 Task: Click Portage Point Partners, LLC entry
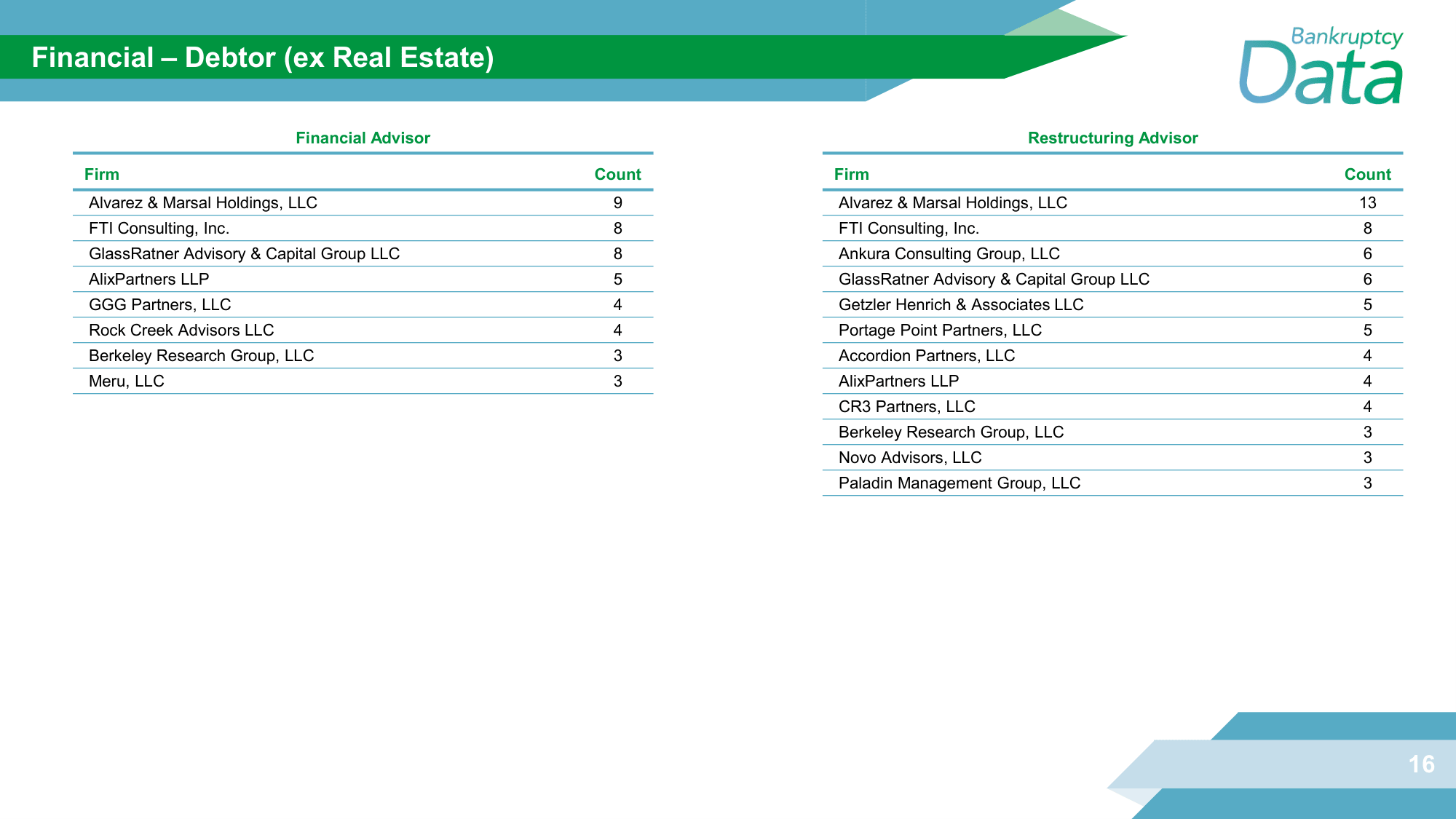point(940,331)
